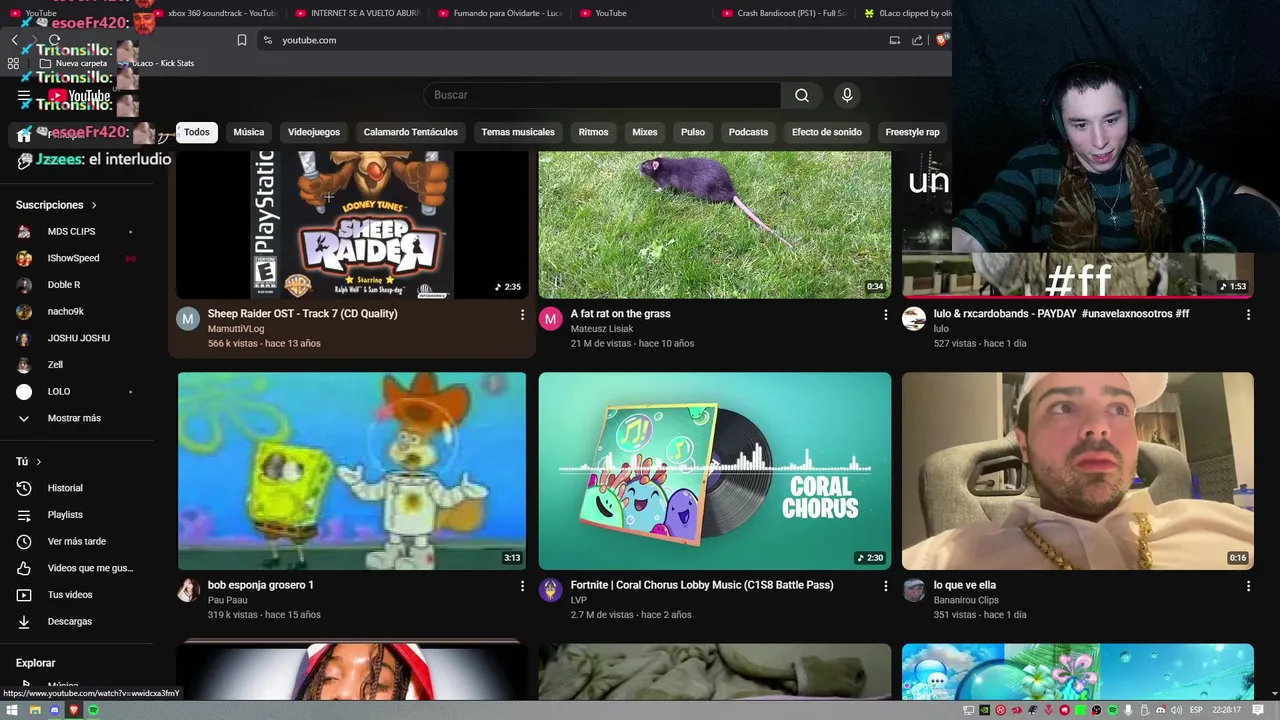Click the Buscar search input field
Viewport: 1280px width, 720px height.
[603, 95]
